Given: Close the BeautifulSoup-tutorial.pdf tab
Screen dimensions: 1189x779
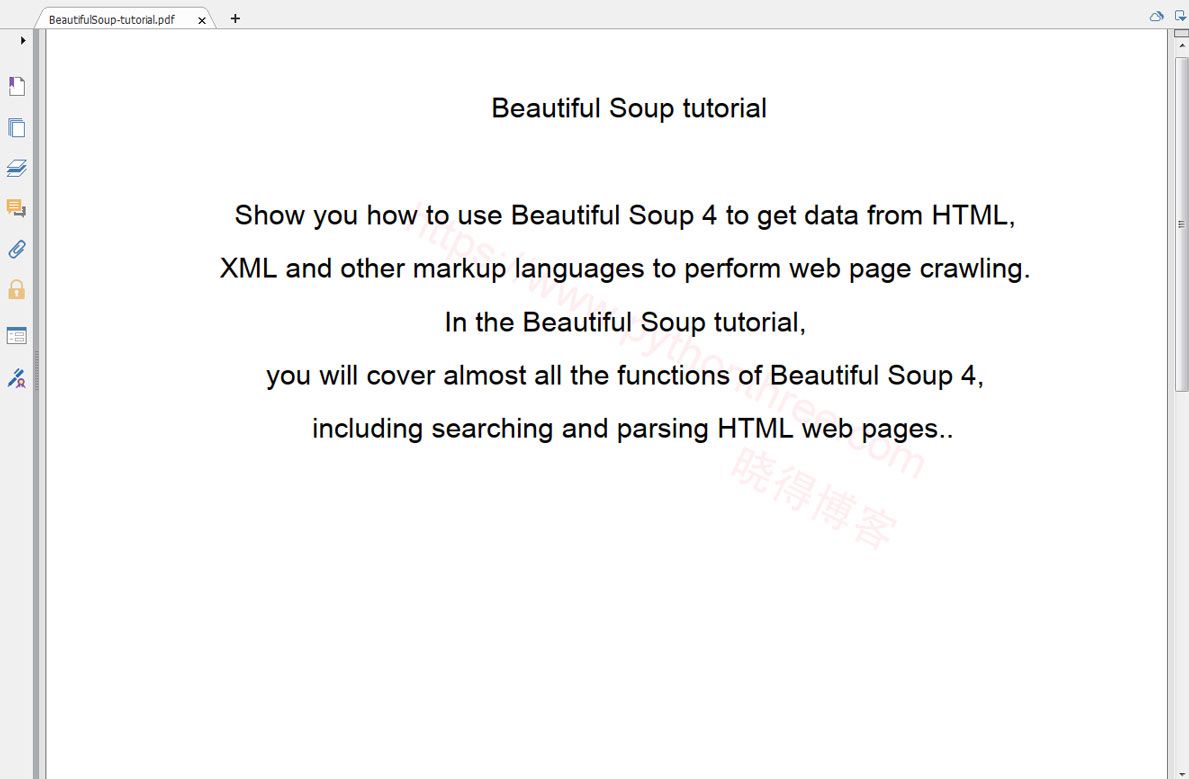Looking at the screenshot, I should tap(202, 20).
